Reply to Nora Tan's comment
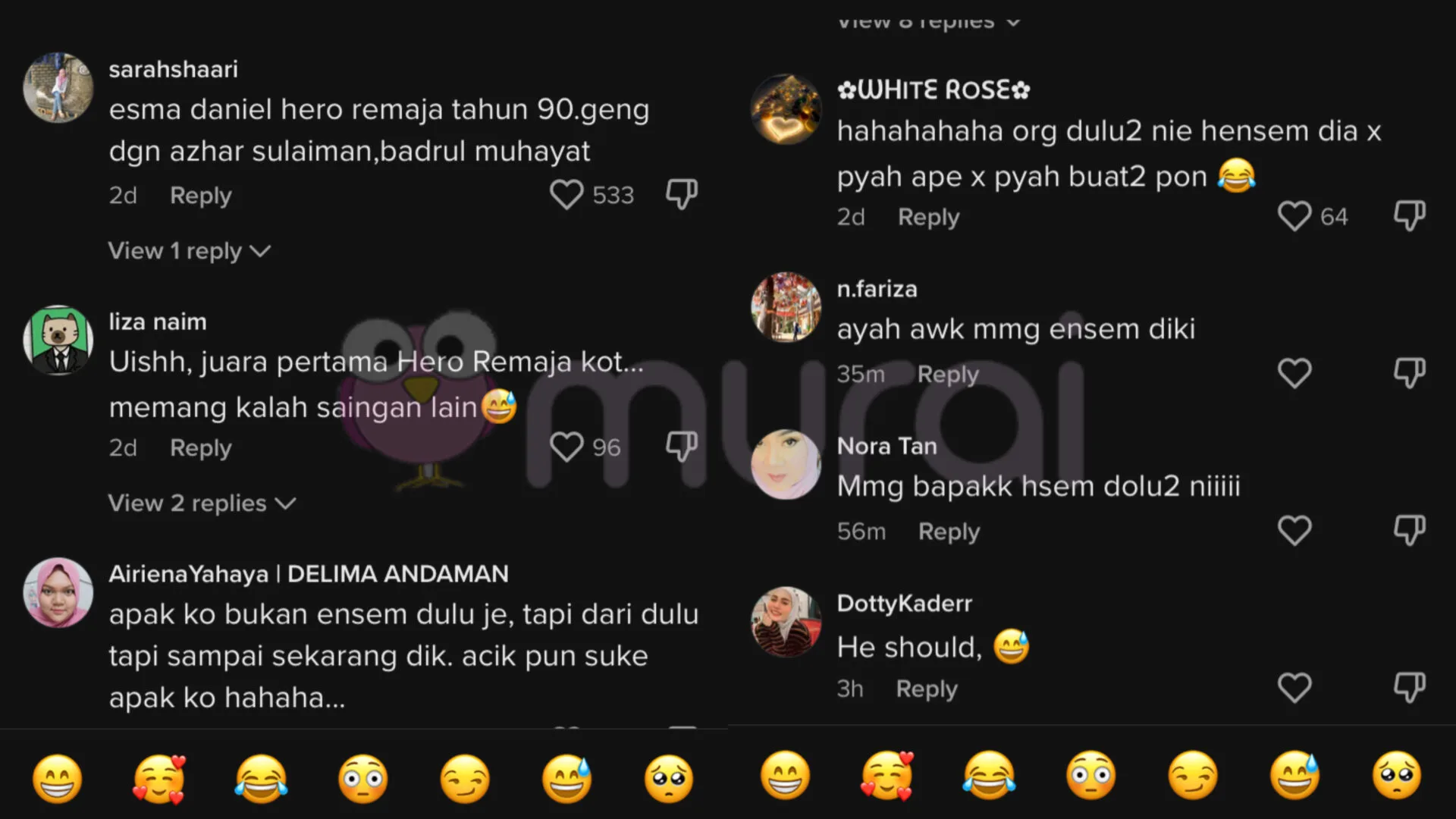 (949, 532)
